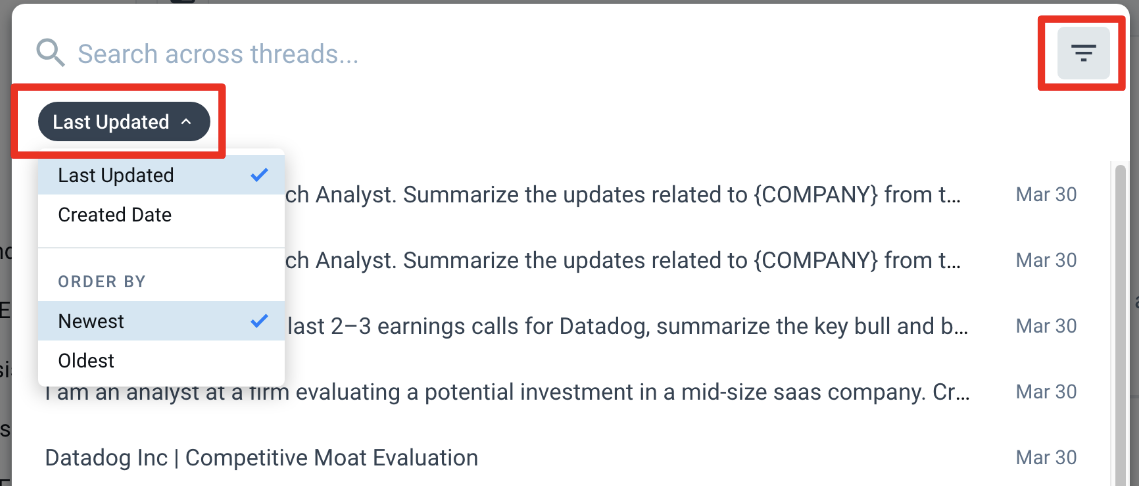The width and height of the screenshot is (1142, 486).
Task: Choose Created Date sort option
Action: tap(115, 215)
